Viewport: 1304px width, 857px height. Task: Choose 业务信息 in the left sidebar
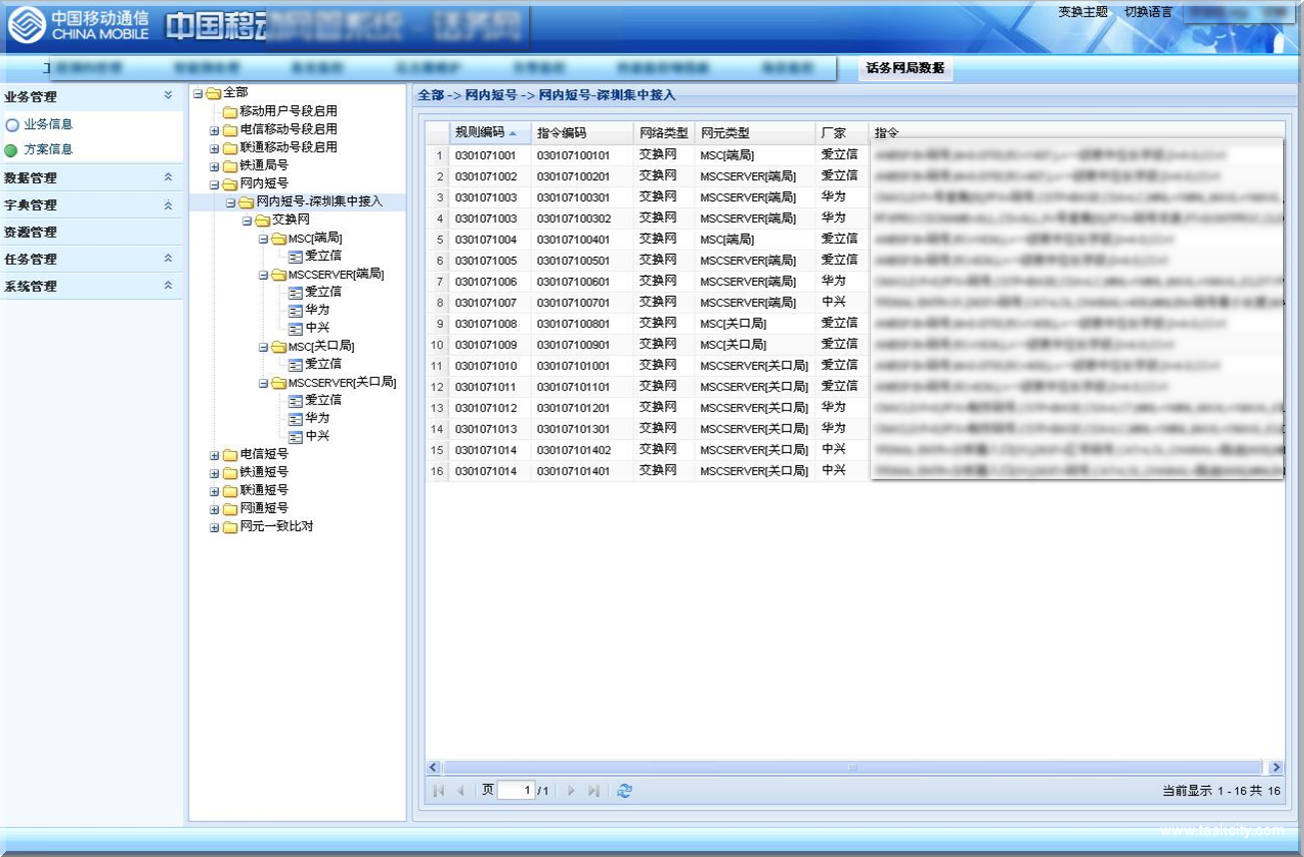click(48, 125)
